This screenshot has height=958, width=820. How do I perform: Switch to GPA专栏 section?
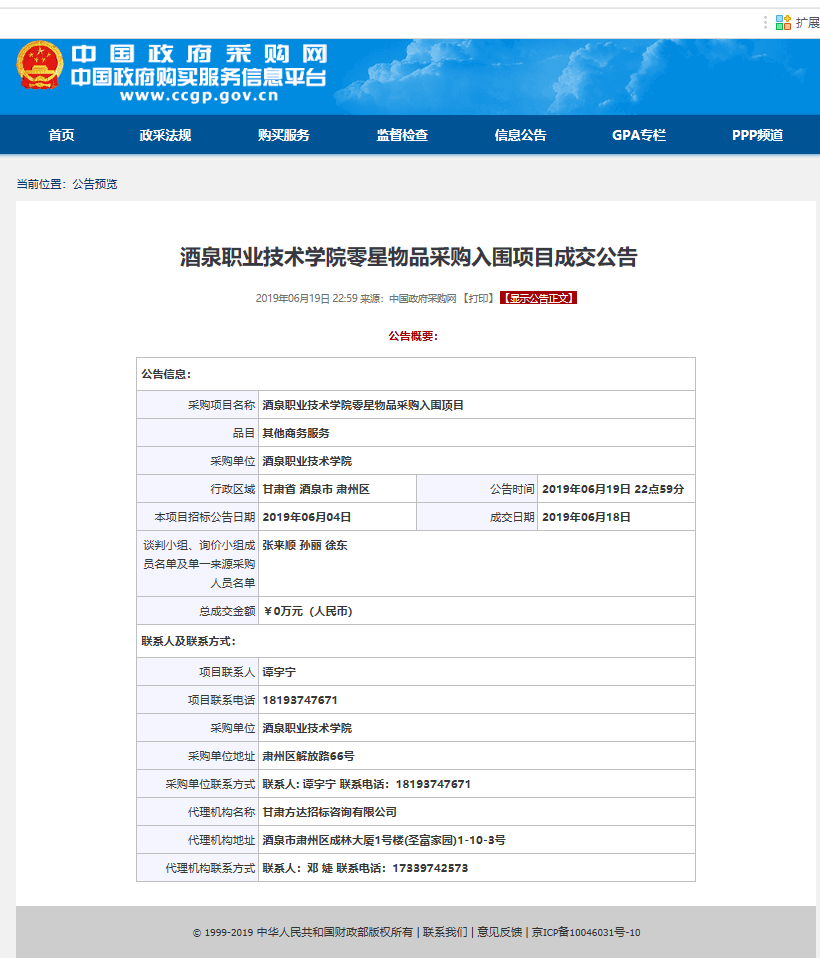638,135
